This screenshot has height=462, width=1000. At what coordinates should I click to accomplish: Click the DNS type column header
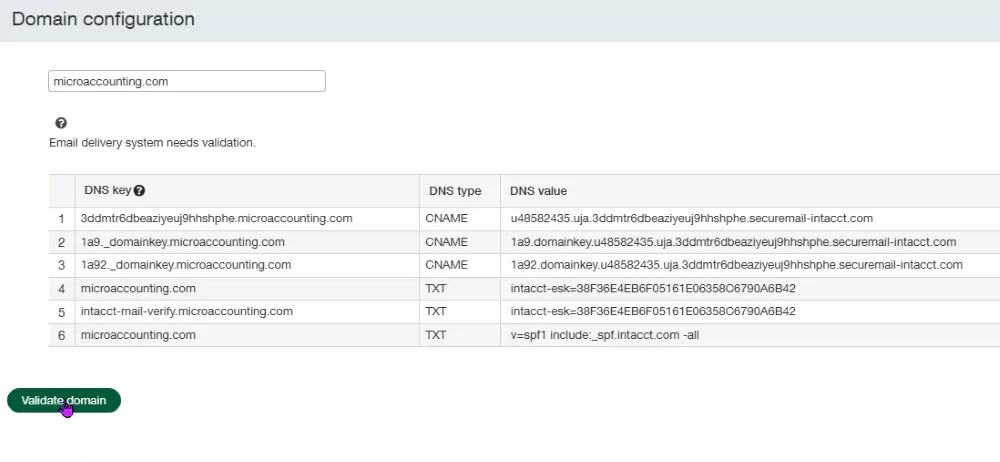pyautogui.click(x=455, y=191)
